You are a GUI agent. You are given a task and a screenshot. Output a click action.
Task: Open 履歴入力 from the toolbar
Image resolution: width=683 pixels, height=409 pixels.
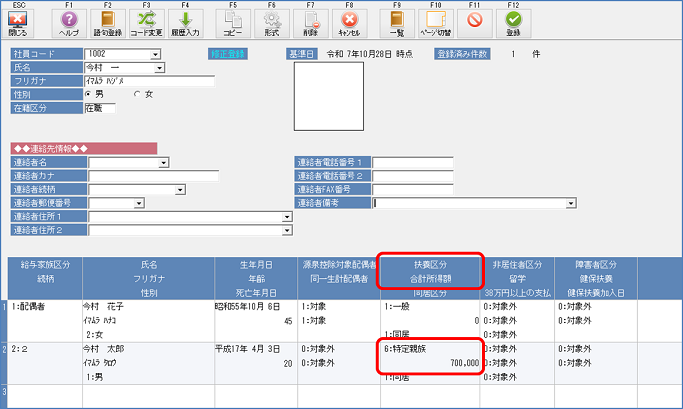pos(185,21)
